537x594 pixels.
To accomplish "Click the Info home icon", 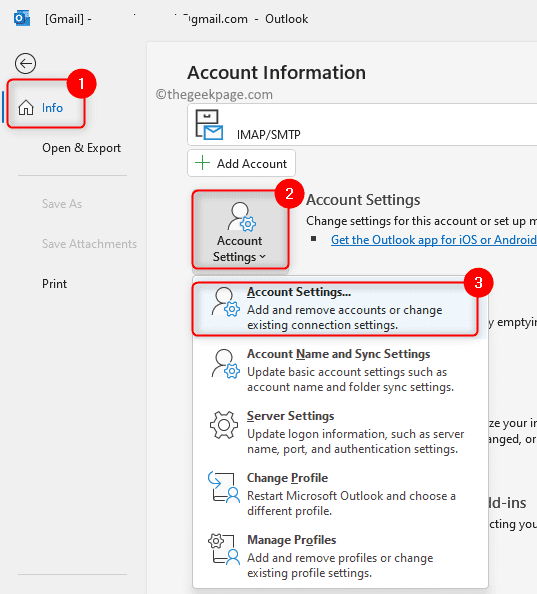I will [x=26, y=108].
